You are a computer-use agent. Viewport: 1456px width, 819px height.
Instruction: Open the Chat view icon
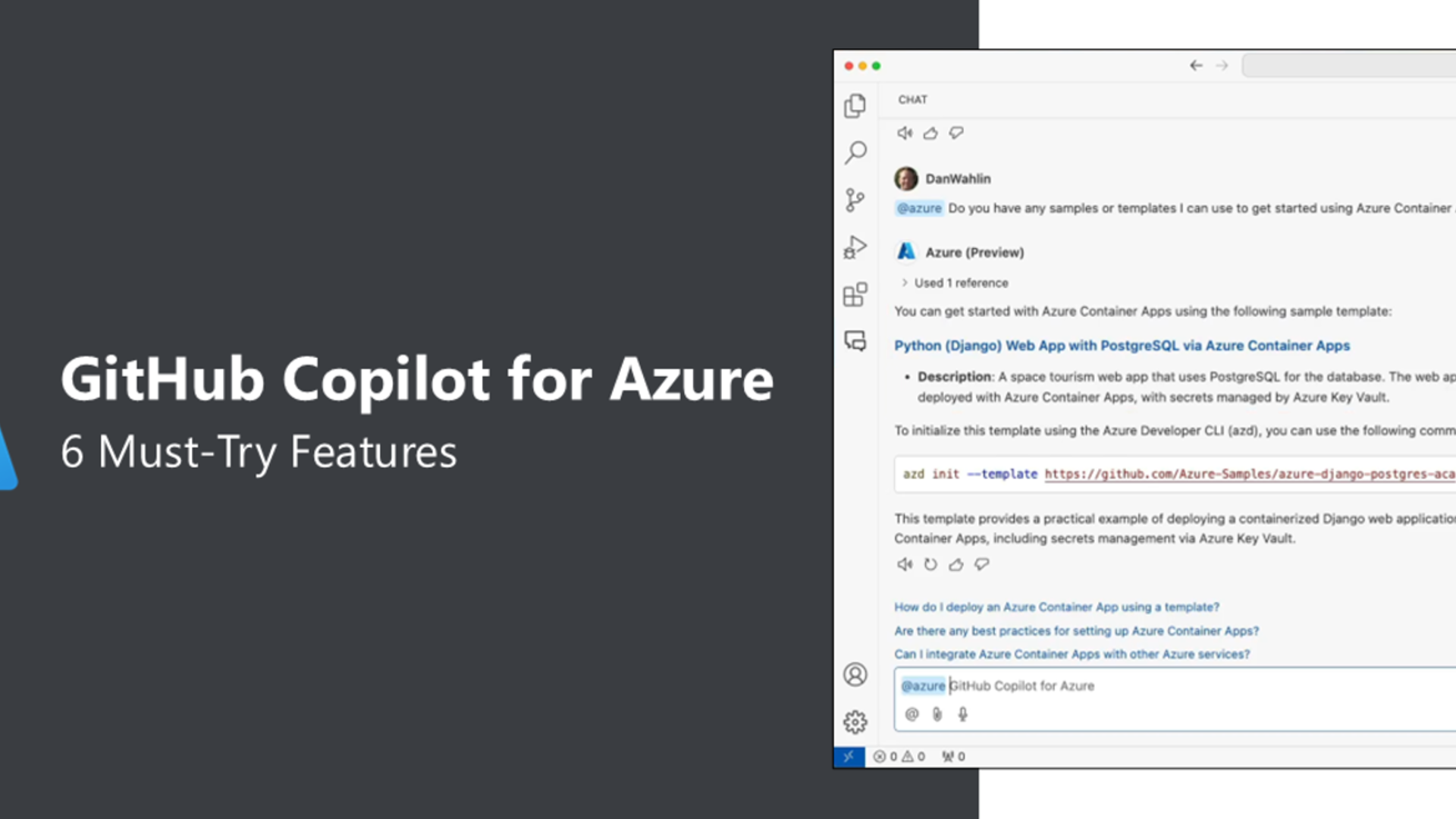[x=855, y=341]
